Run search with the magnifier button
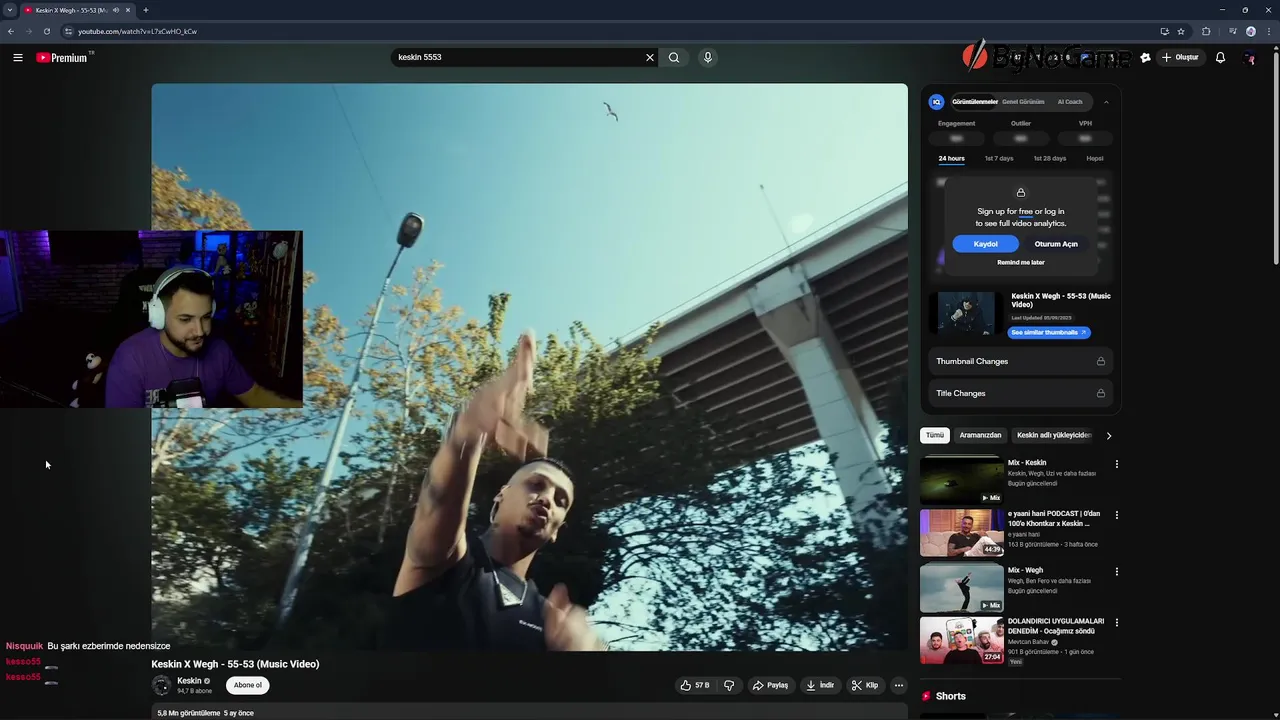Image resolution: width=1280 pixels, height=720 pixels. coord(674,57)
